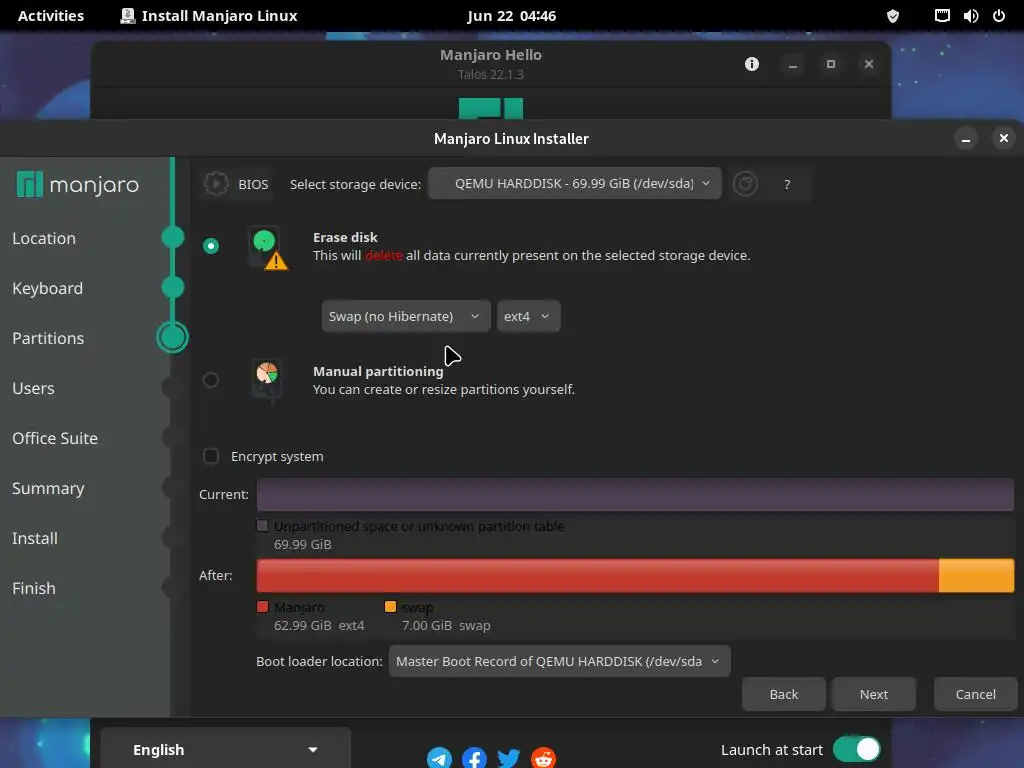The image size is (1024, 768).
Task: Go to the Keyboard step
Action: 47,288
